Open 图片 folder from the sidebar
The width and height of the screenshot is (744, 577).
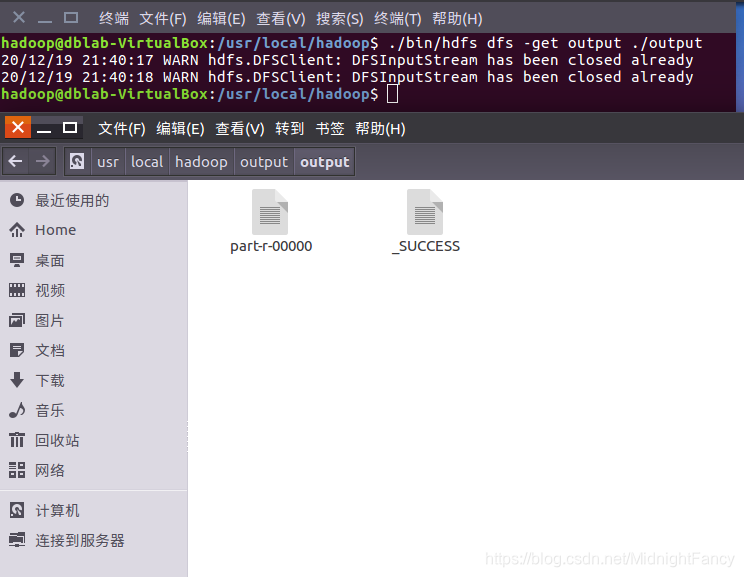(x=50, y=320)
